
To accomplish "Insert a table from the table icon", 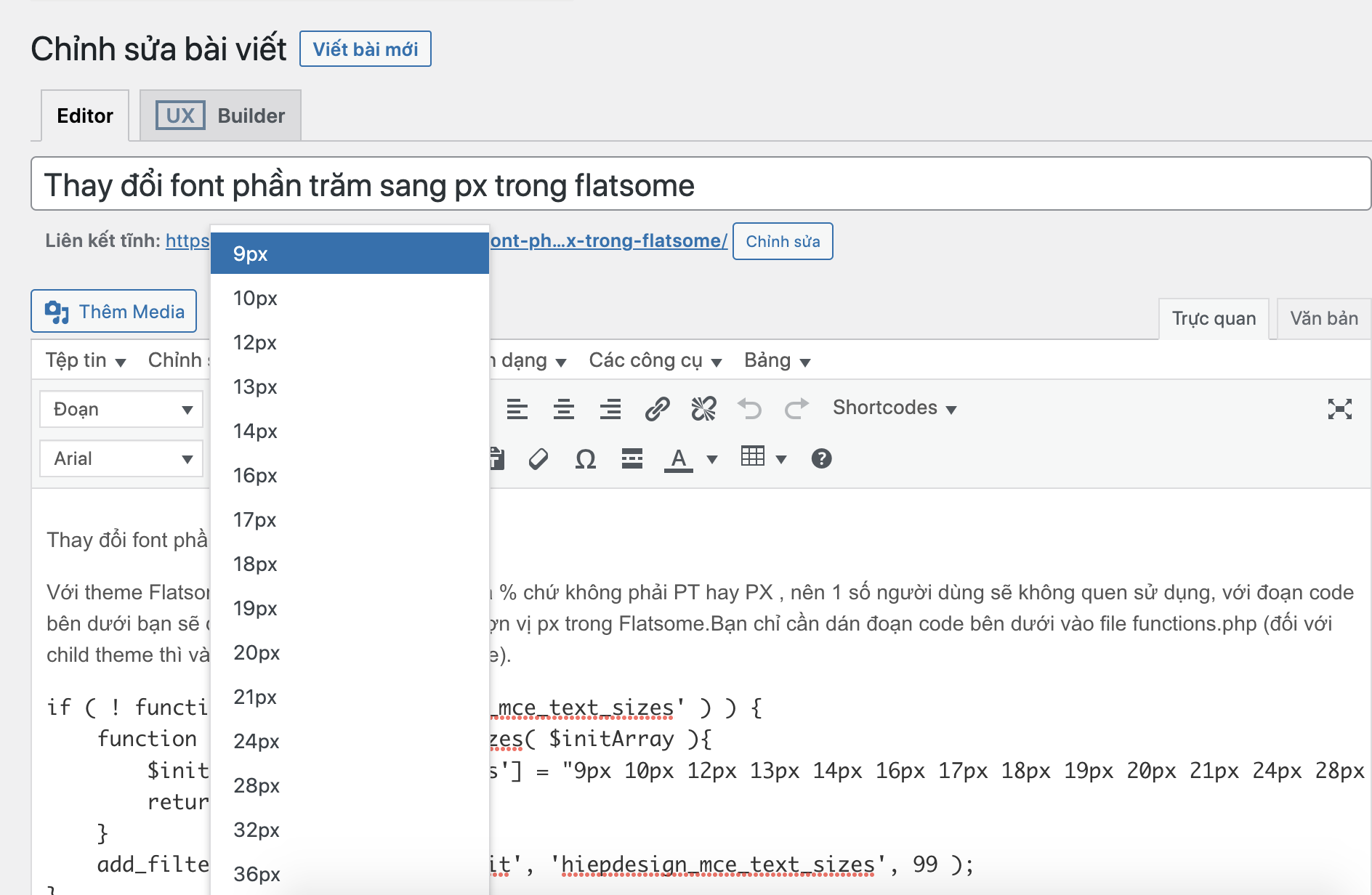I will pos(754,458).
